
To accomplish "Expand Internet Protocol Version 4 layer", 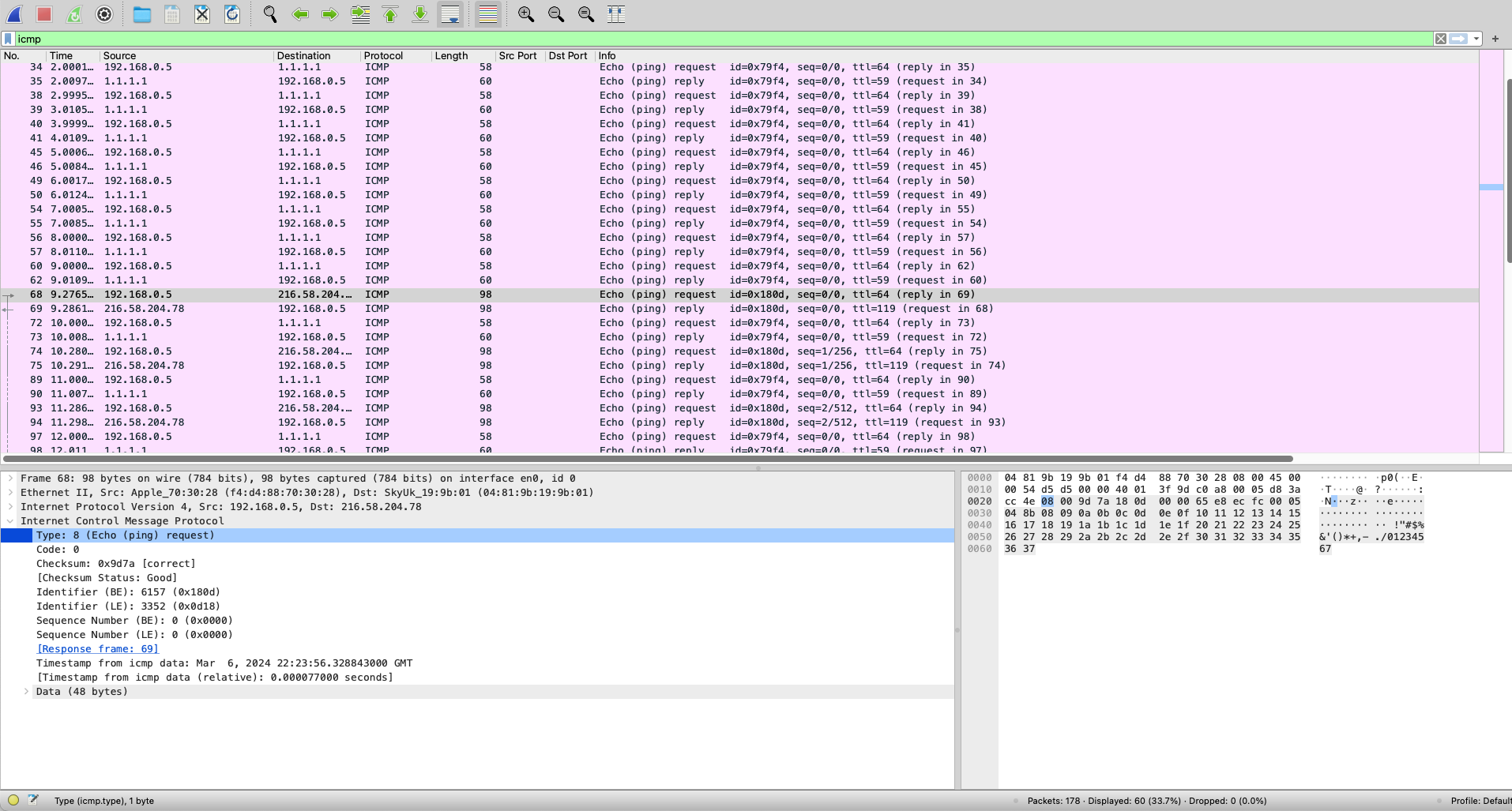I will tap(10, 506).
